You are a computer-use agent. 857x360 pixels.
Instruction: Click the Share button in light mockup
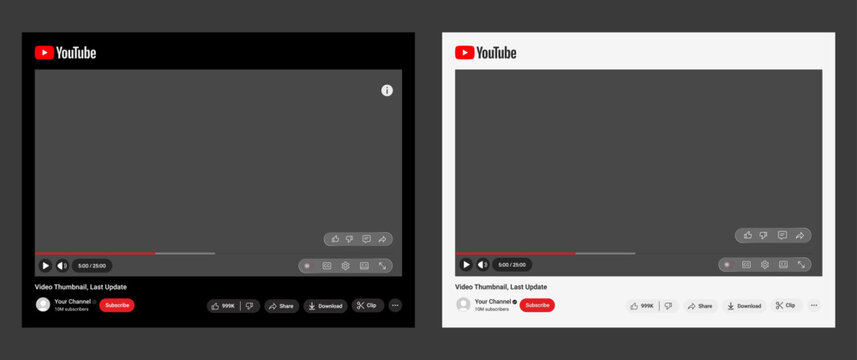[700, 306]
